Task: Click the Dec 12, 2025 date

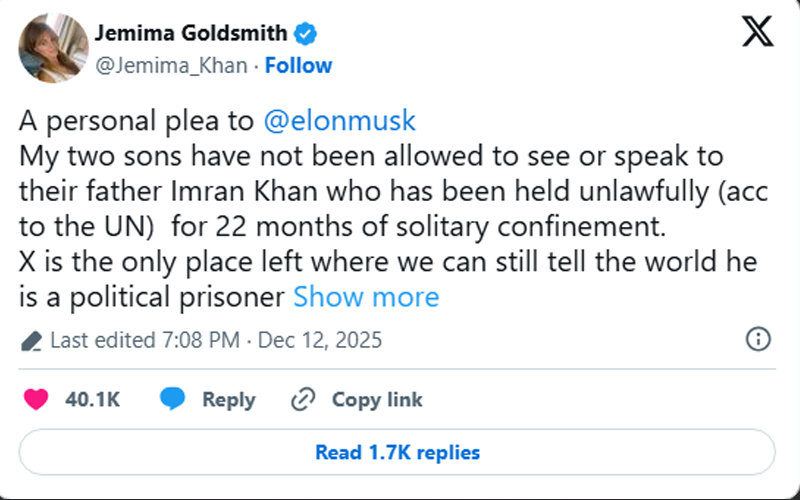Action: [x=320, y=340]
